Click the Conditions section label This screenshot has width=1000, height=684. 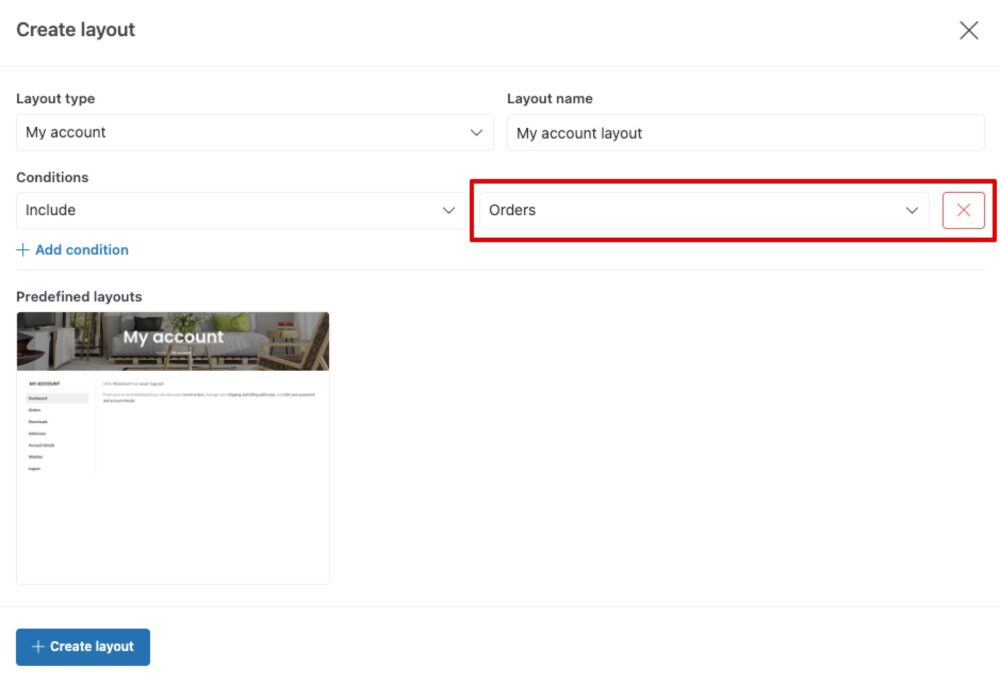click(52, 177)
